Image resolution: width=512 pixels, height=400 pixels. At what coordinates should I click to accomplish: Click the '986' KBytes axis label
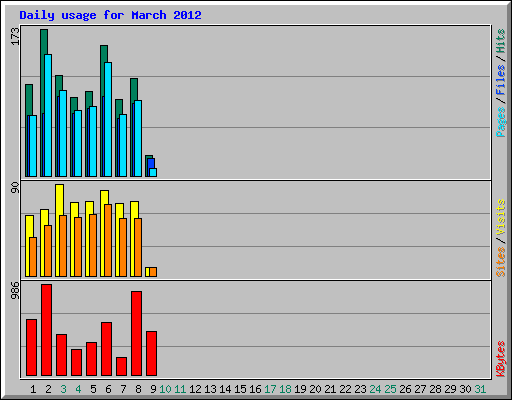[15, 290]
